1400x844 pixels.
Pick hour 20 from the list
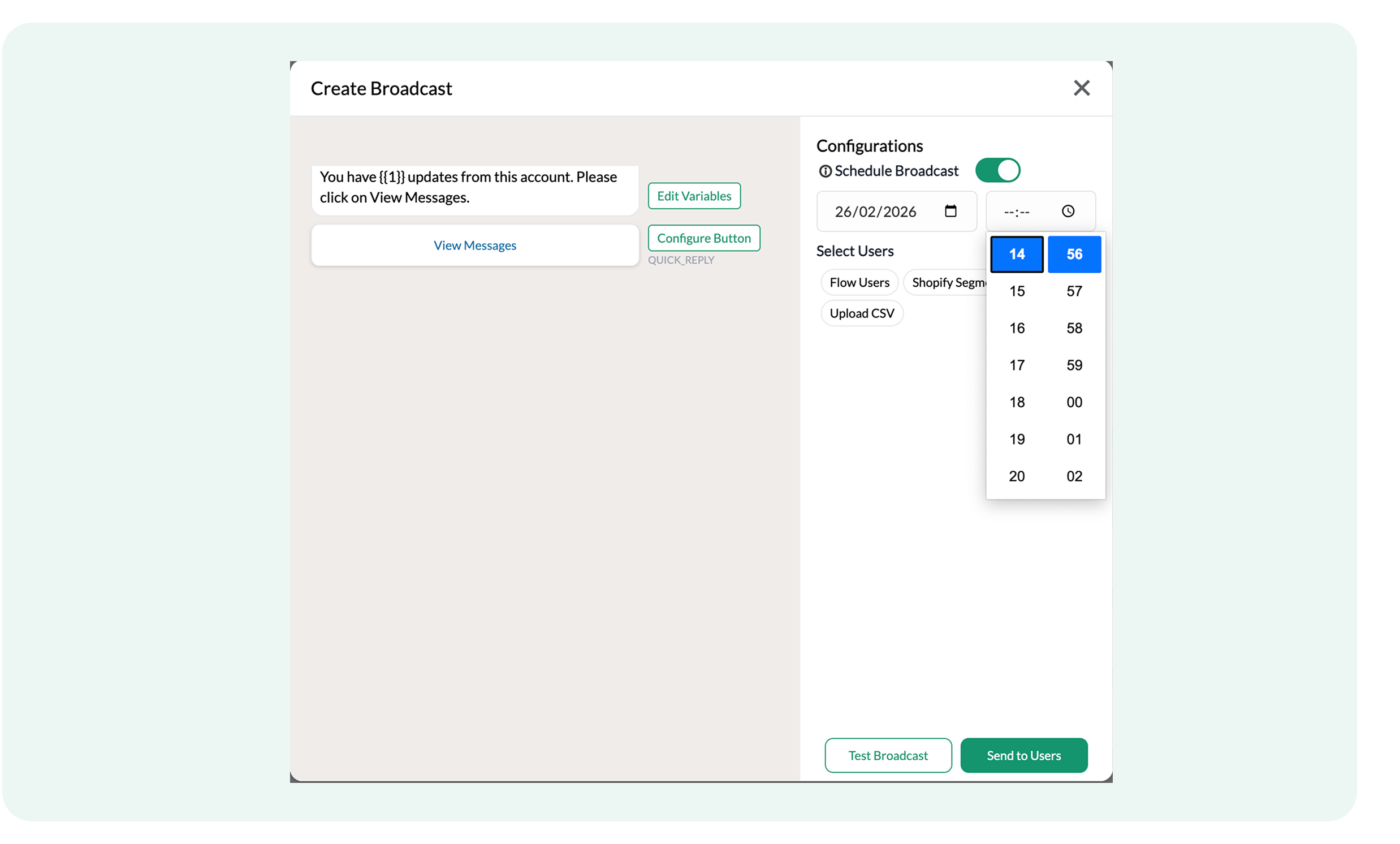[1017, 476]
